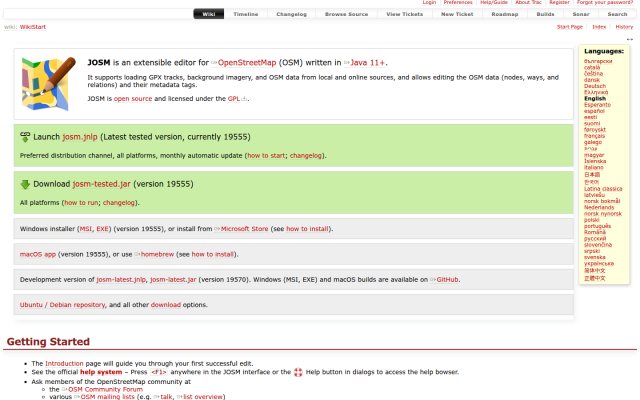Open the New Ticket tab
This screenshot has width=640, height=400.
point(457,14)
